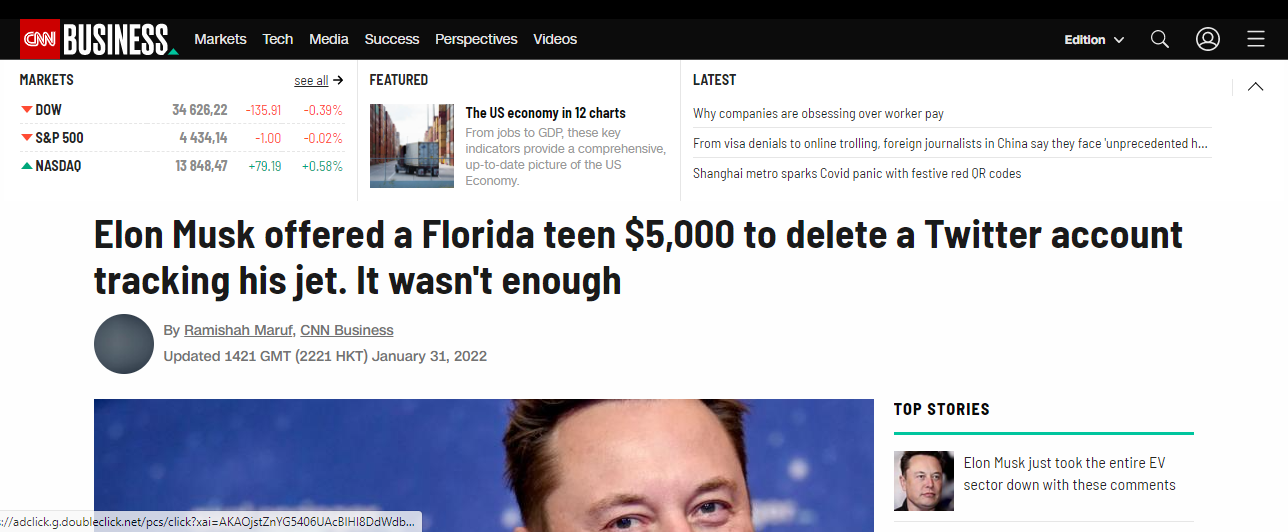
Task: Open author link Ramishah Maruf
Action: click(238, 330)
